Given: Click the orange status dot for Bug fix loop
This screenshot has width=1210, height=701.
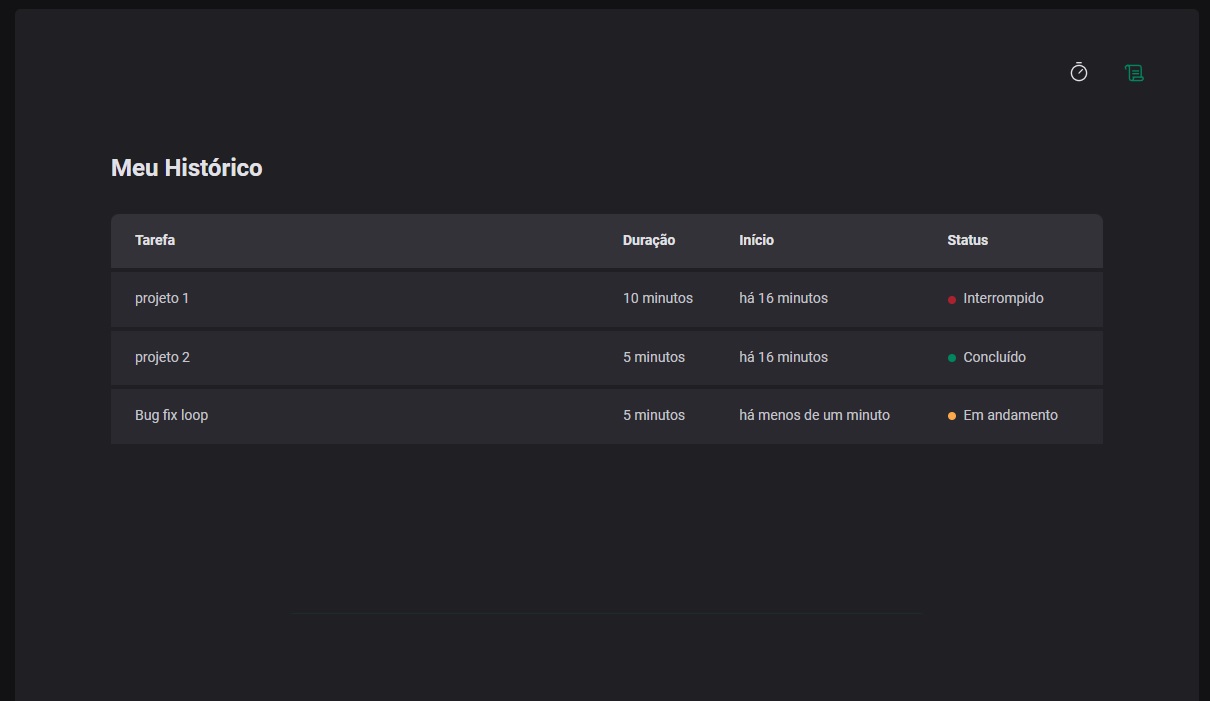Looking at the screenshot, I should point(951,415).
